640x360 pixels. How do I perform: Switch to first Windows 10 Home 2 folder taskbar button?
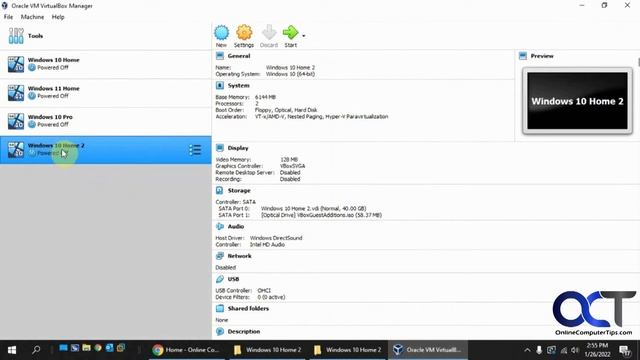(x=268, y=350)
